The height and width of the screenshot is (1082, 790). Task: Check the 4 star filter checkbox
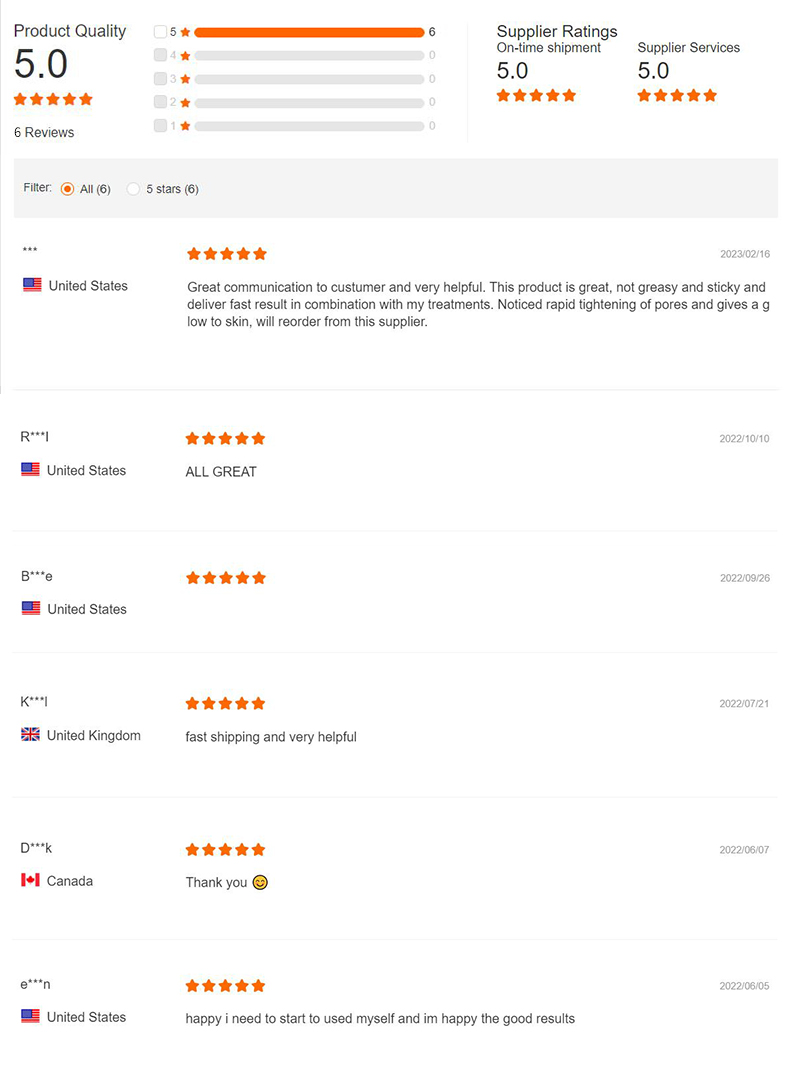coord(160,55)
